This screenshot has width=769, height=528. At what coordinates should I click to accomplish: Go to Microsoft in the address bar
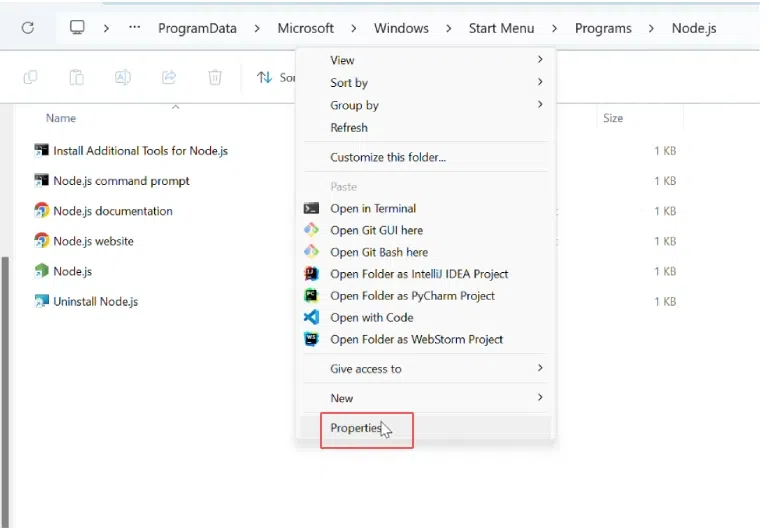point(306,28)
